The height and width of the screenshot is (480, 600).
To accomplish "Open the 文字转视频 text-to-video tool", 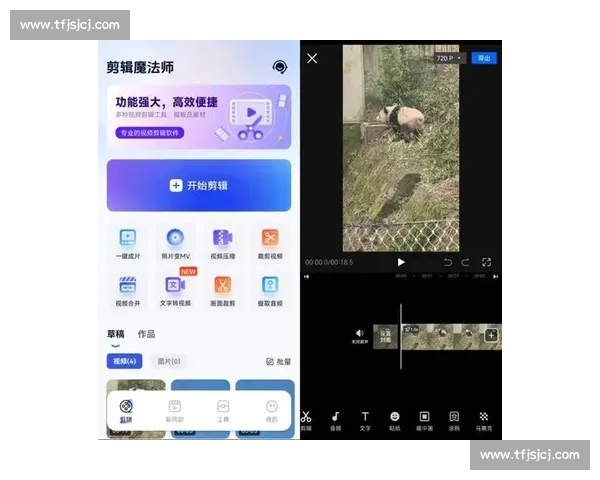I will tap(175, 291).
